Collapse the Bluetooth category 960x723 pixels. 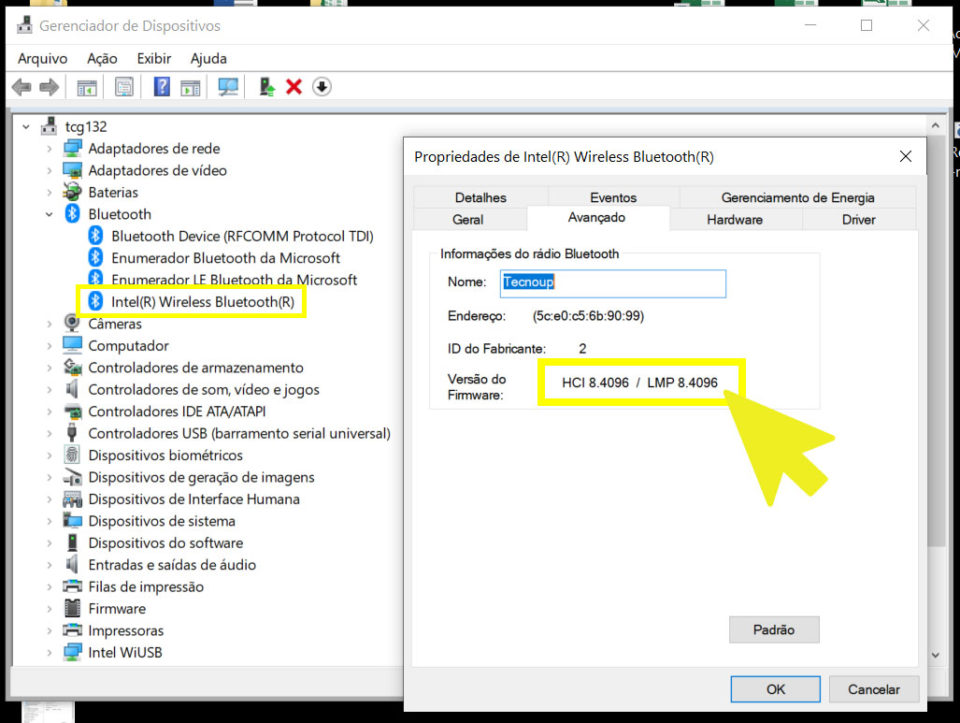49,214
